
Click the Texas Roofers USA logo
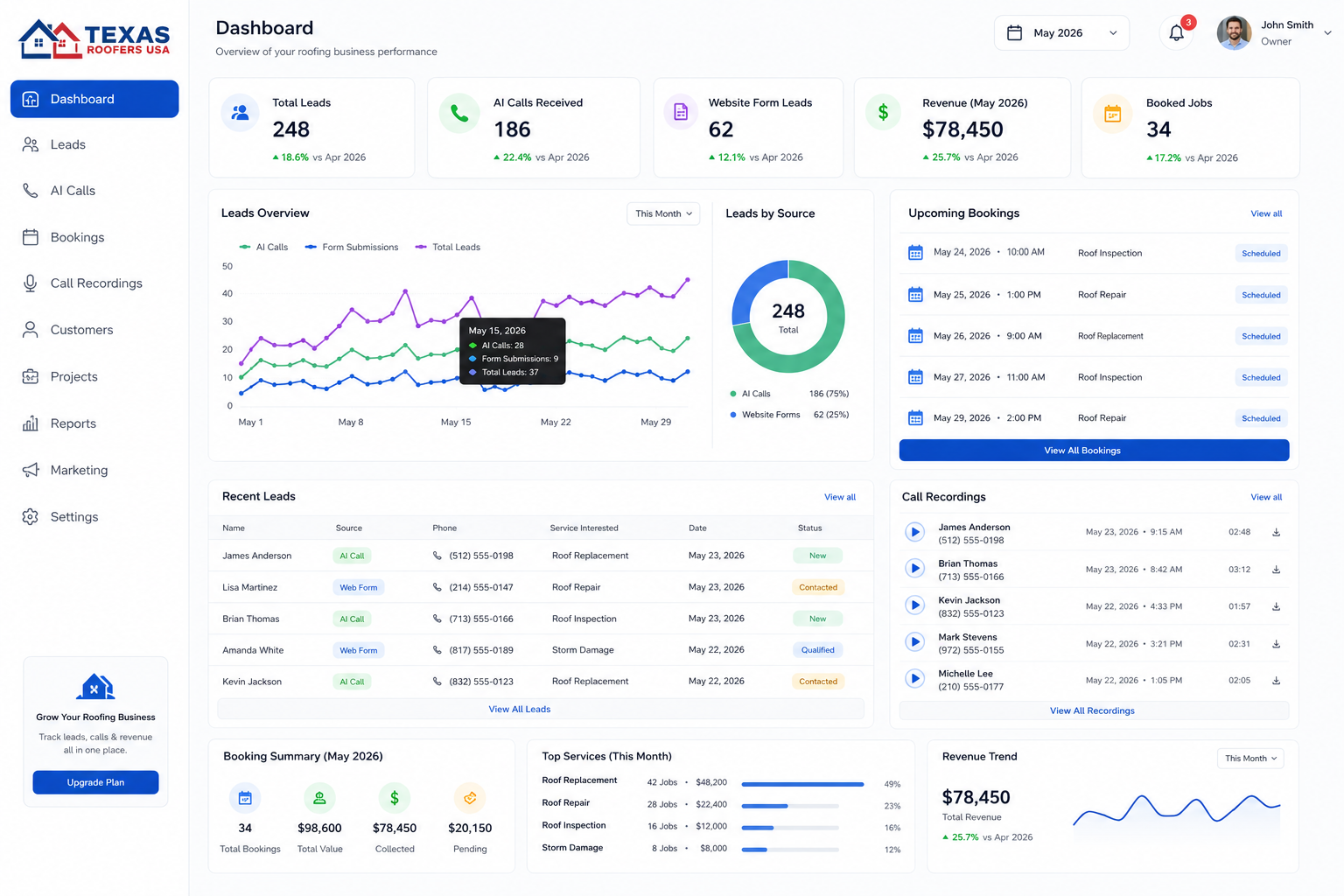(x=94, y=38)
